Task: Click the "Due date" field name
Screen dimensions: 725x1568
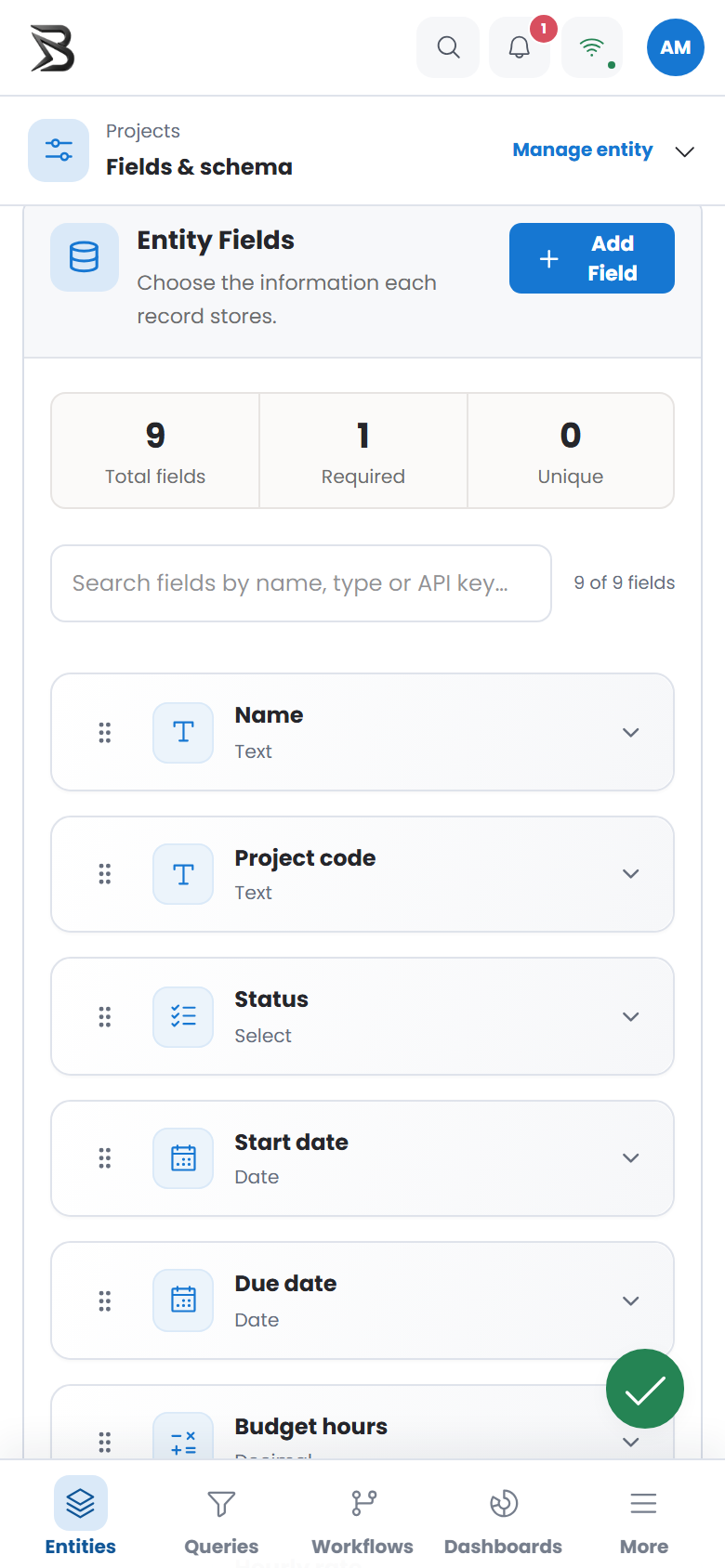Action: pos(285,1284)
